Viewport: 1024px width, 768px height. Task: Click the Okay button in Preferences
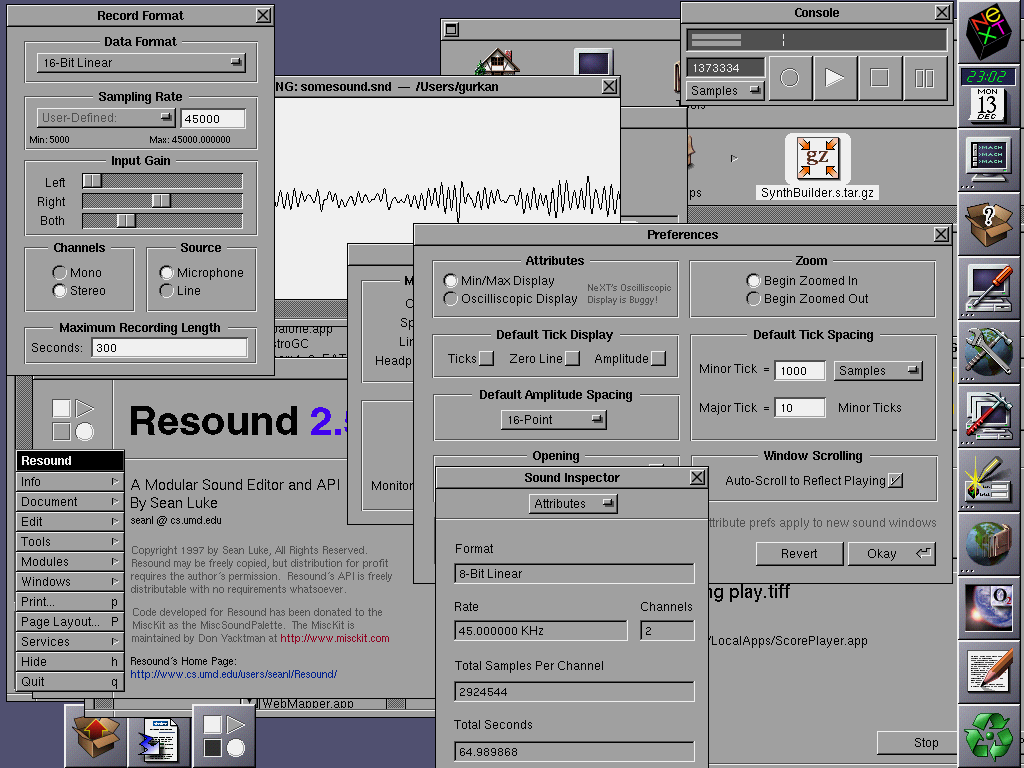tap(891, 554)
